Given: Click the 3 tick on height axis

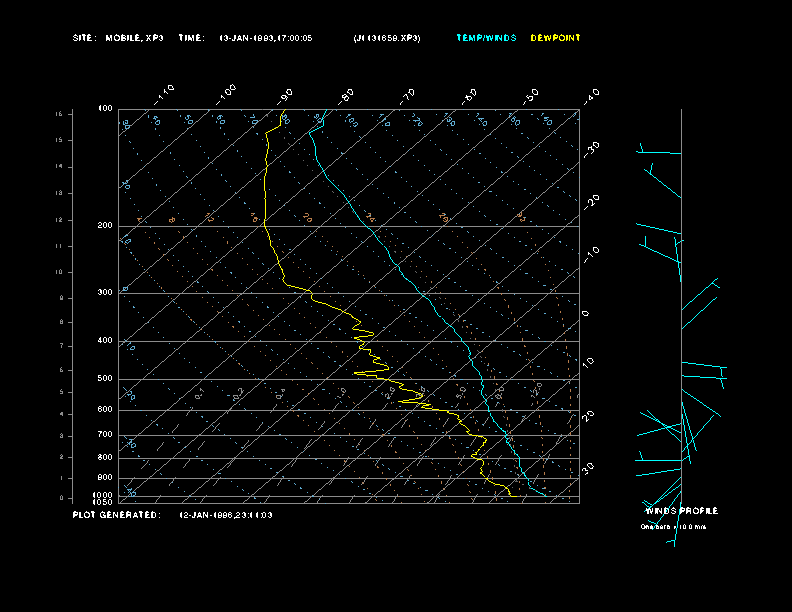Looking at the screenshot, I should pos(62,436).
